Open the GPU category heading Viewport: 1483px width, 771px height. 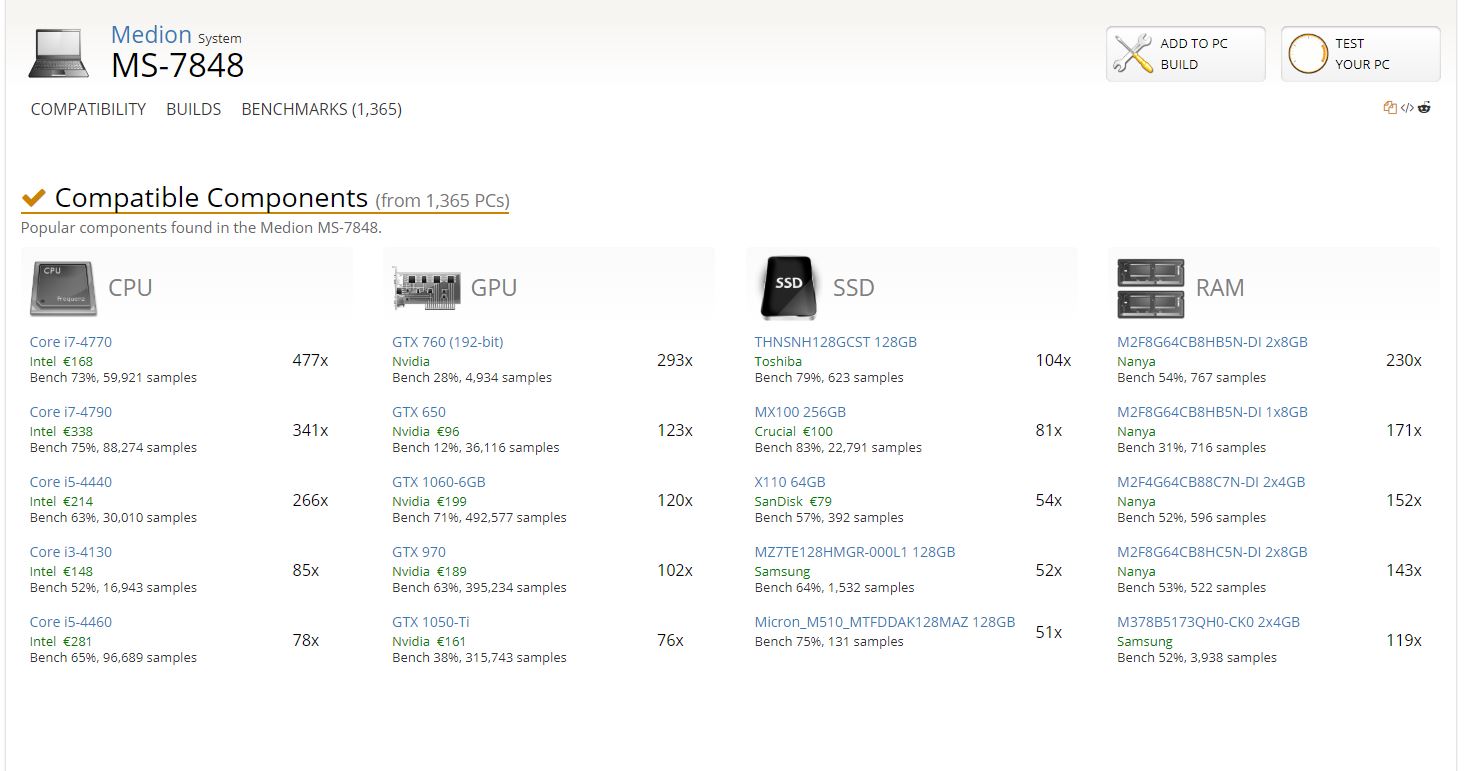coord(493,288)
